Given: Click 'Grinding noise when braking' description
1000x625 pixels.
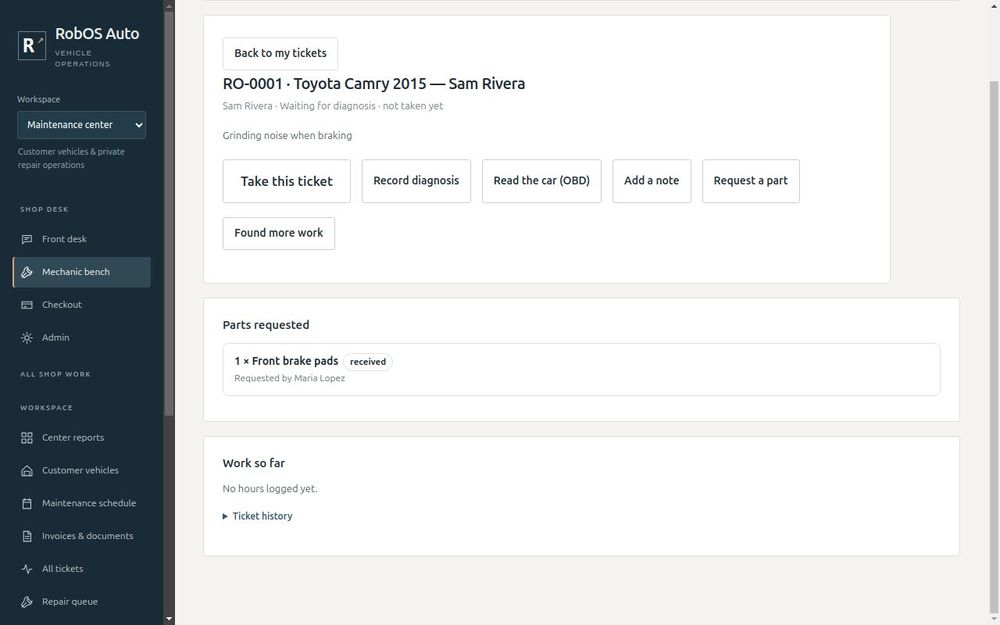Looking at the screenshot, I should coord(287,135).
